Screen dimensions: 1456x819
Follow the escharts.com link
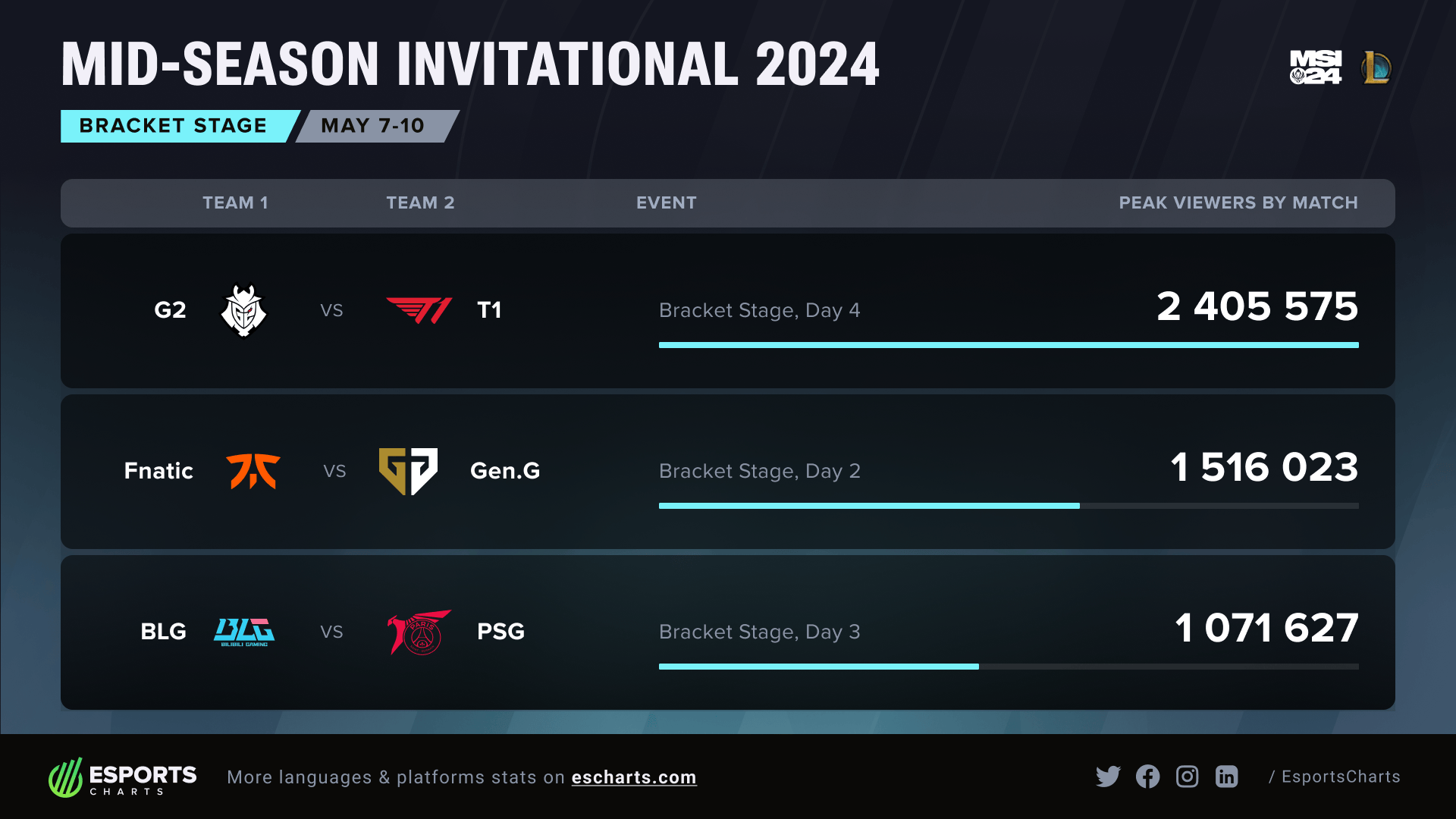click(634, 777)
